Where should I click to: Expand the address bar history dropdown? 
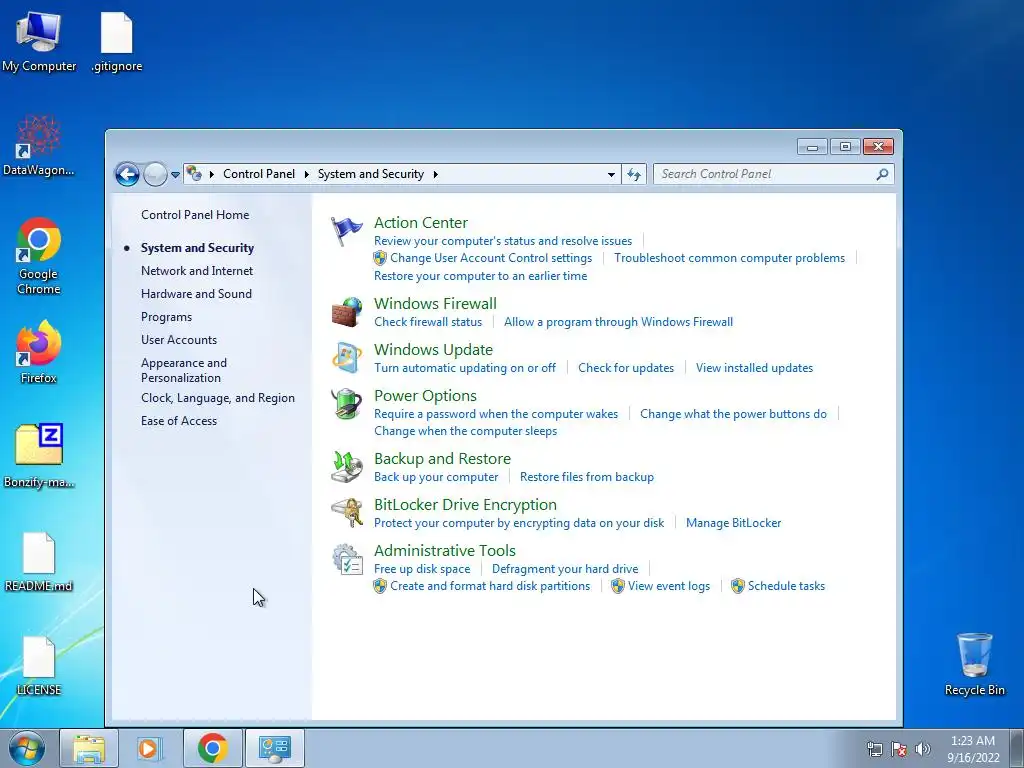tap(611, 174)
